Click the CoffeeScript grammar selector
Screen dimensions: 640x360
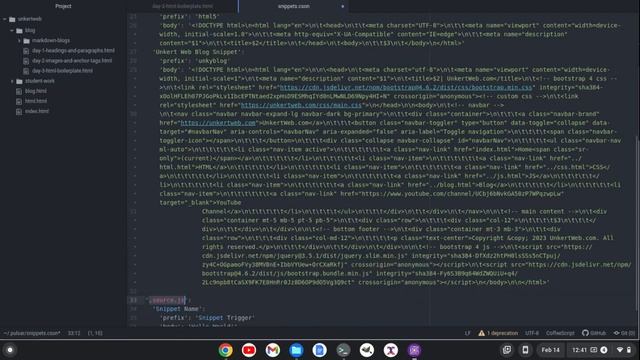pos(560,333)
